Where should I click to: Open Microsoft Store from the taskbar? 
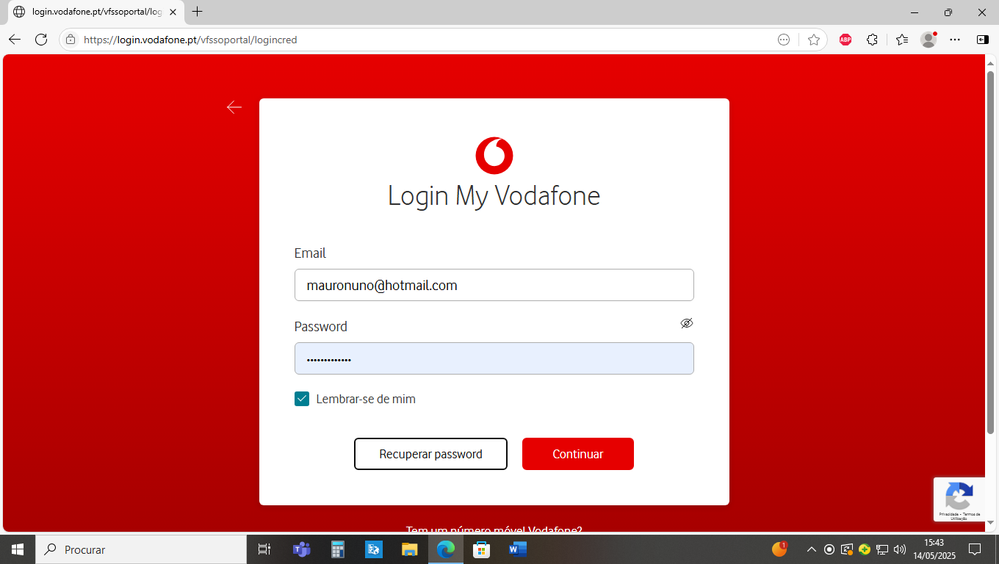482,549
